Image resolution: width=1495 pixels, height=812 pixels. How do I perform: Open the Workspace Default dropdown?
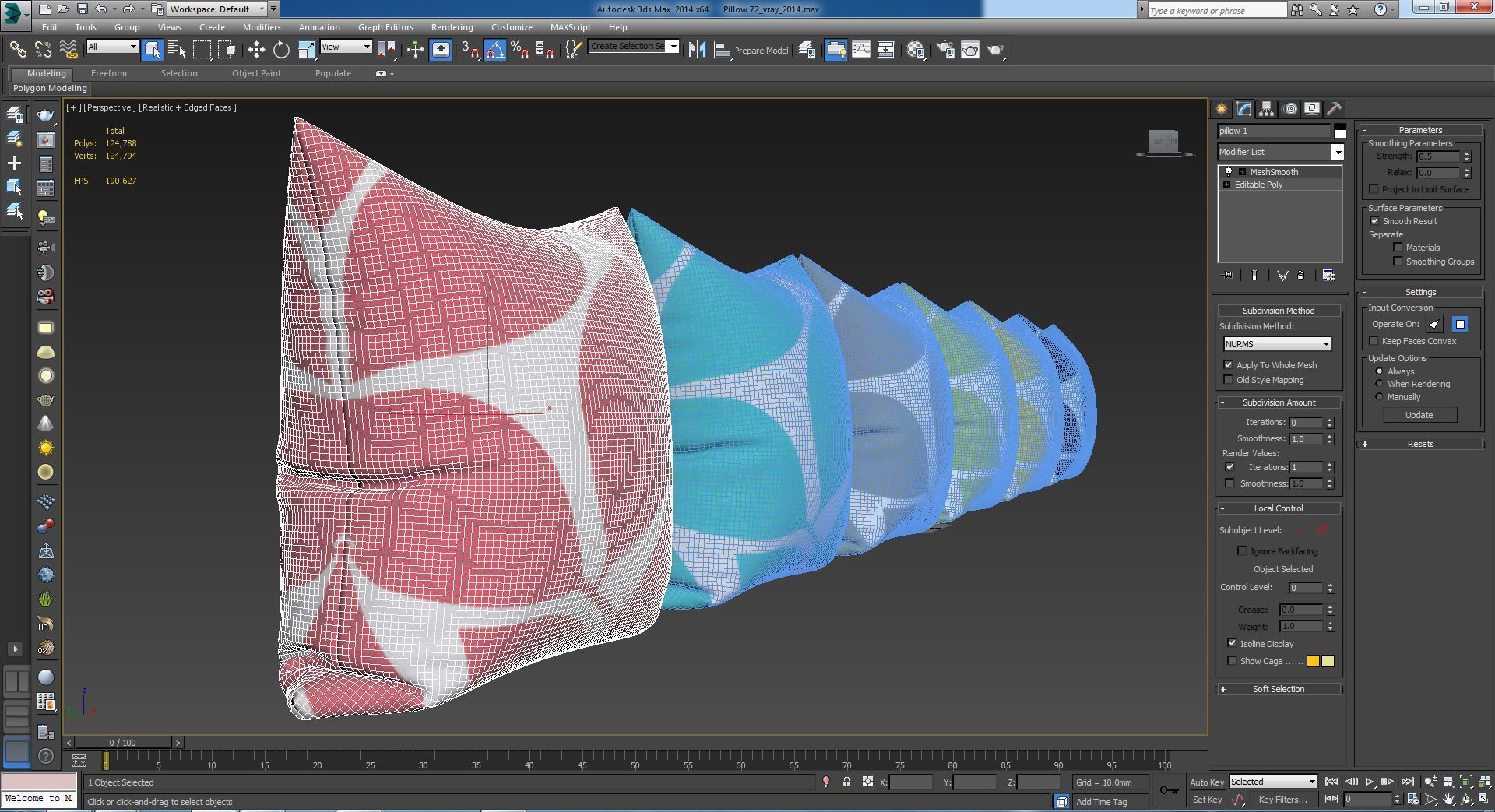point(217,9)
